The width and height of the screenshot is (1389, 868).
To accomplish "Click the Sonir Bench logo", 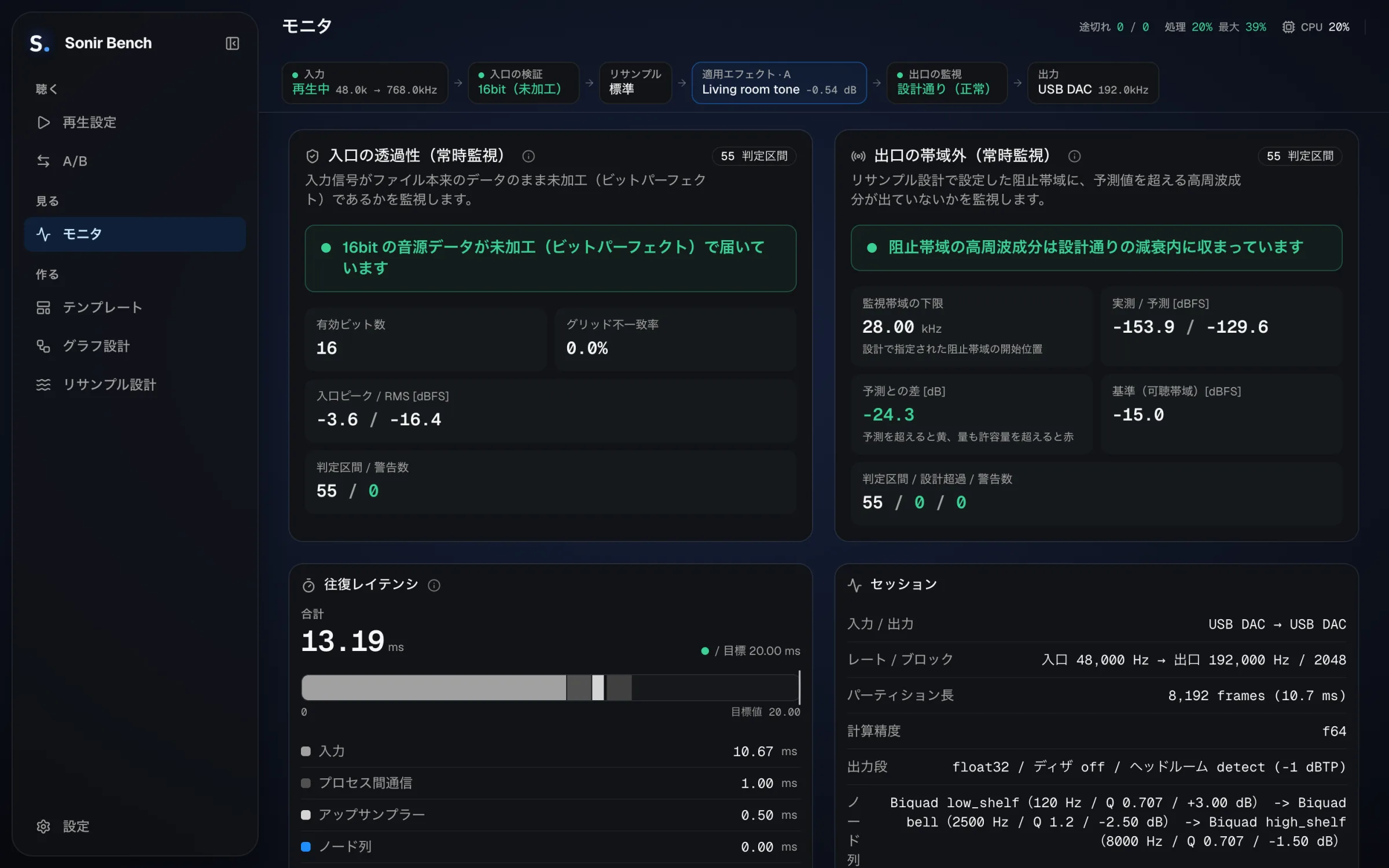I will coord(39,43).
